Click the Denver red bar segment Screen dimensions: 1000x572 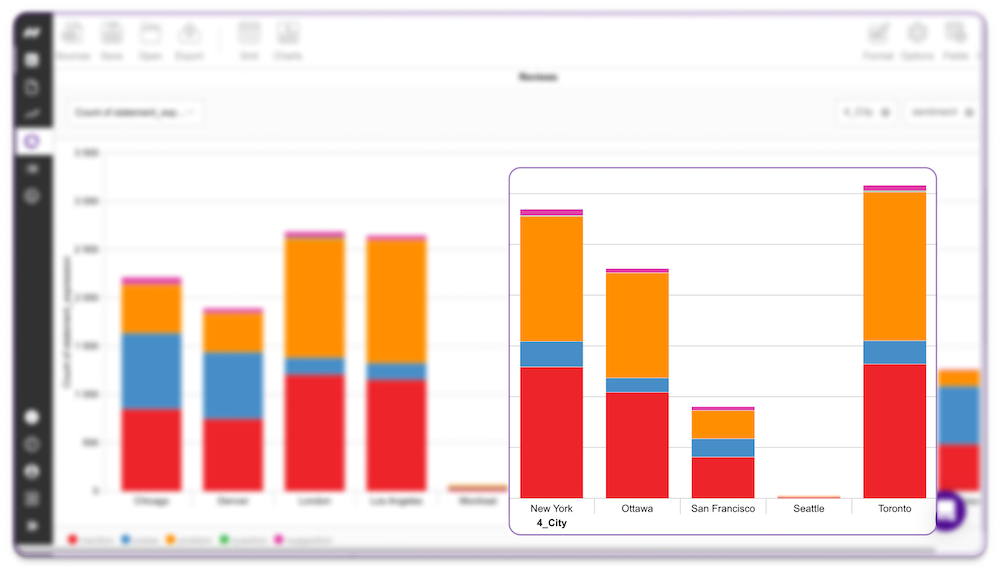pos(233,455)
